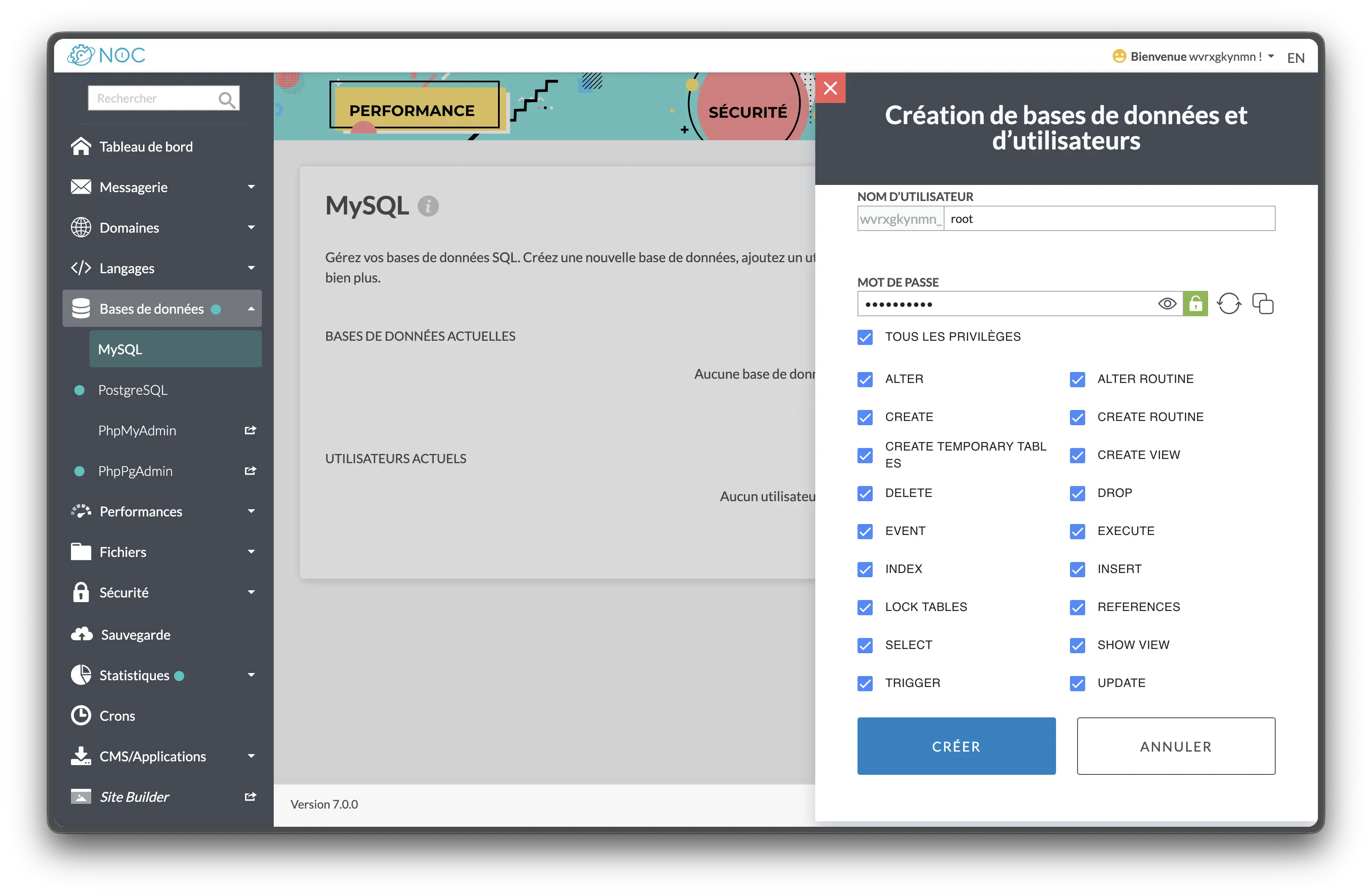The image size is (1372, 896).
Task: Click the search magnifier icon
Action: point(226,99)
